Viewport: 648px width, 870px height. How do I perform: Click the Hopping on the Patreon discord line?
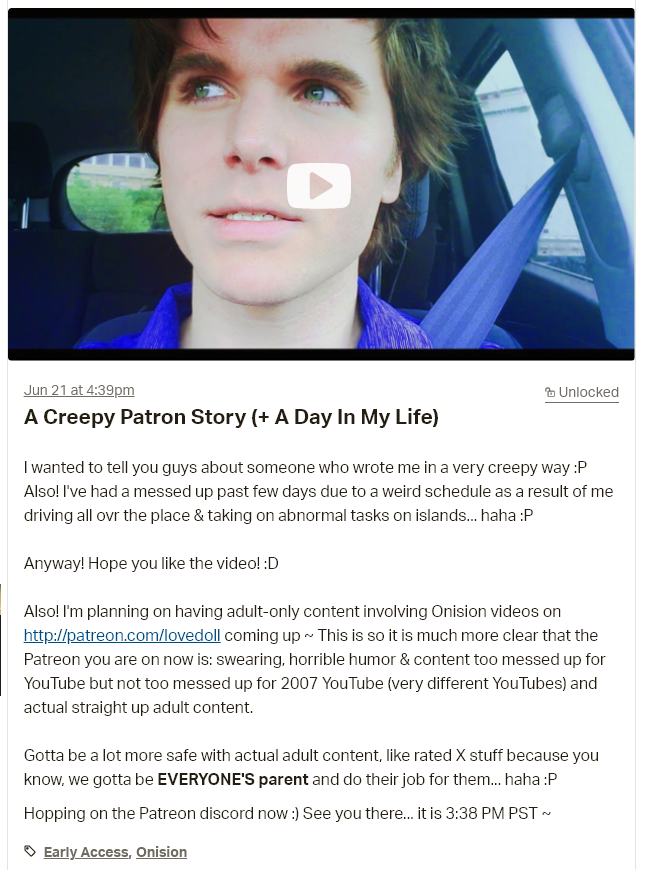(287, 814)
